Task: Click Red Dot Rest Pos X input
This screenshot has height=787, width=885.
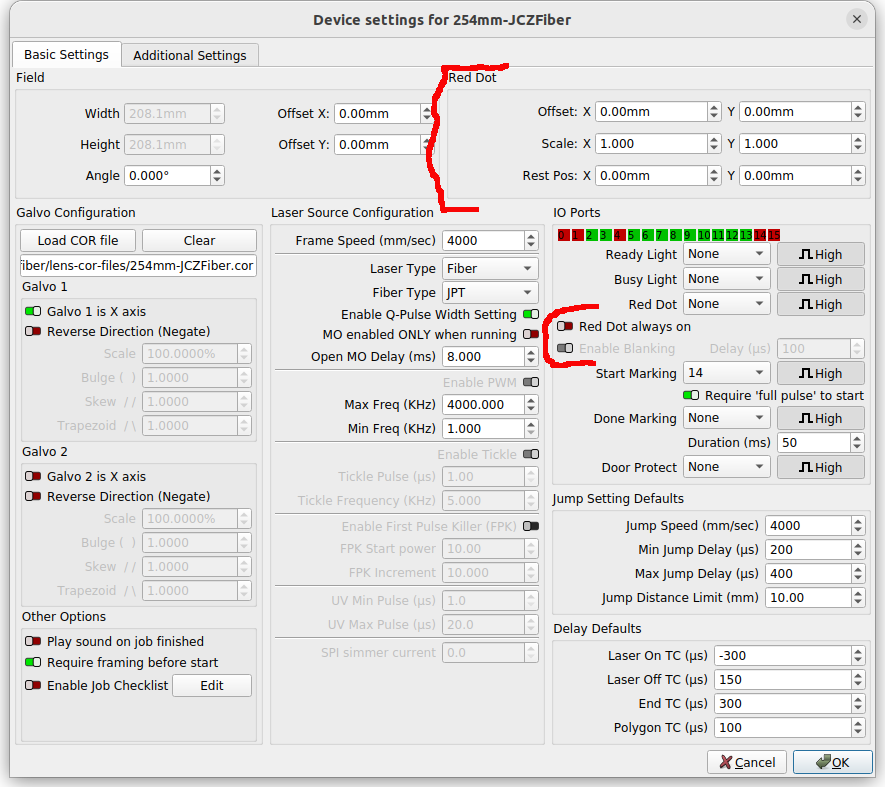Action: [651, 176]
